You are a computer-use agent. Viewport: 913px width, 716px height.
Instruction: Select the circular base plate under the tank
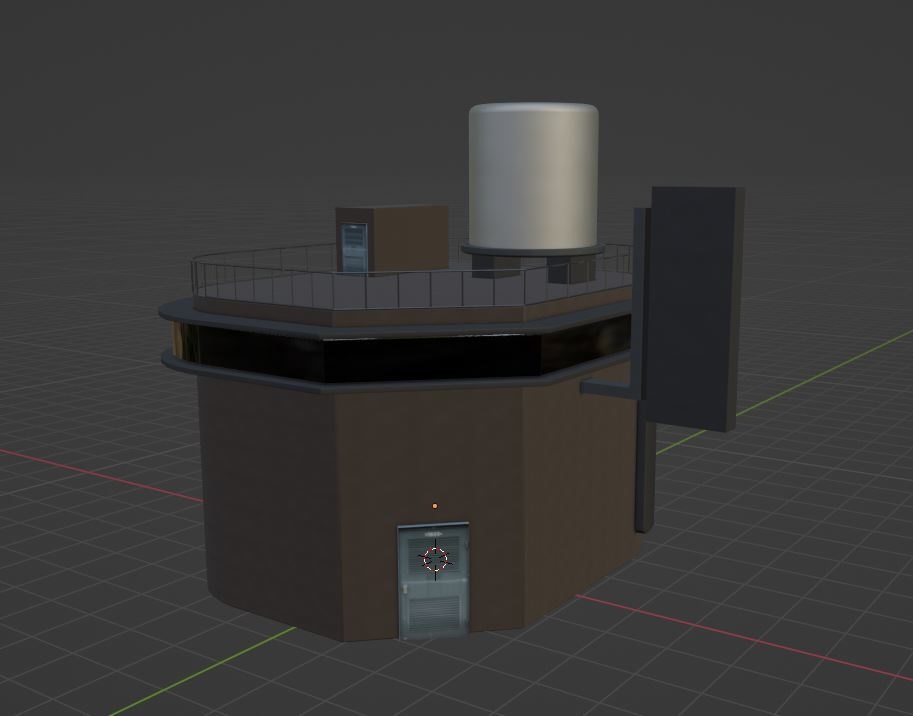tap(532, 251)
